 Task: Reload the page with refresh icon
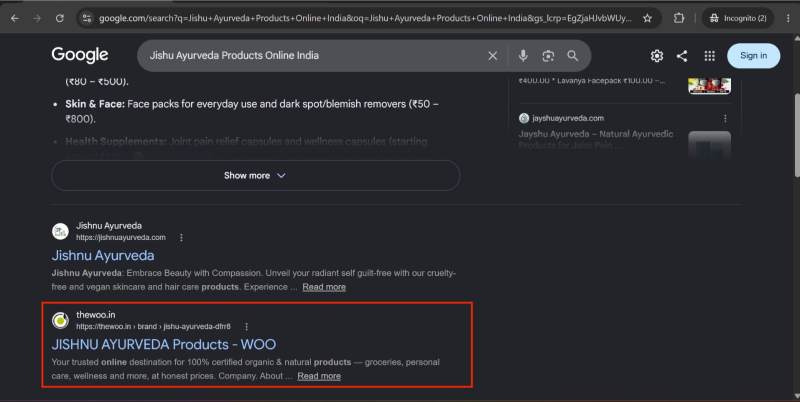60,18
